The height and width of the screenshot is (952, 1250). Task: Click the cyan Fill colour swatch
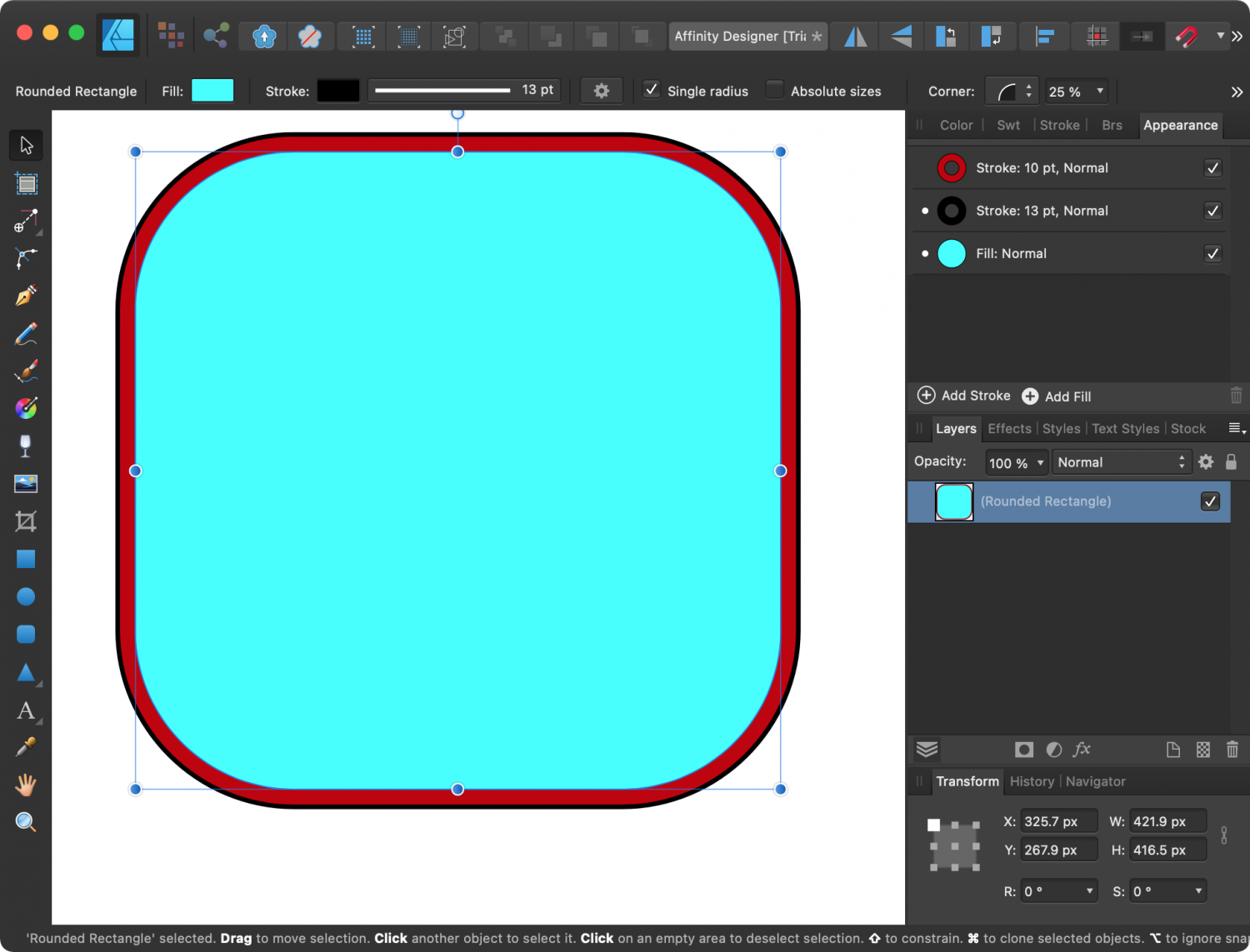tap(212, 90)
